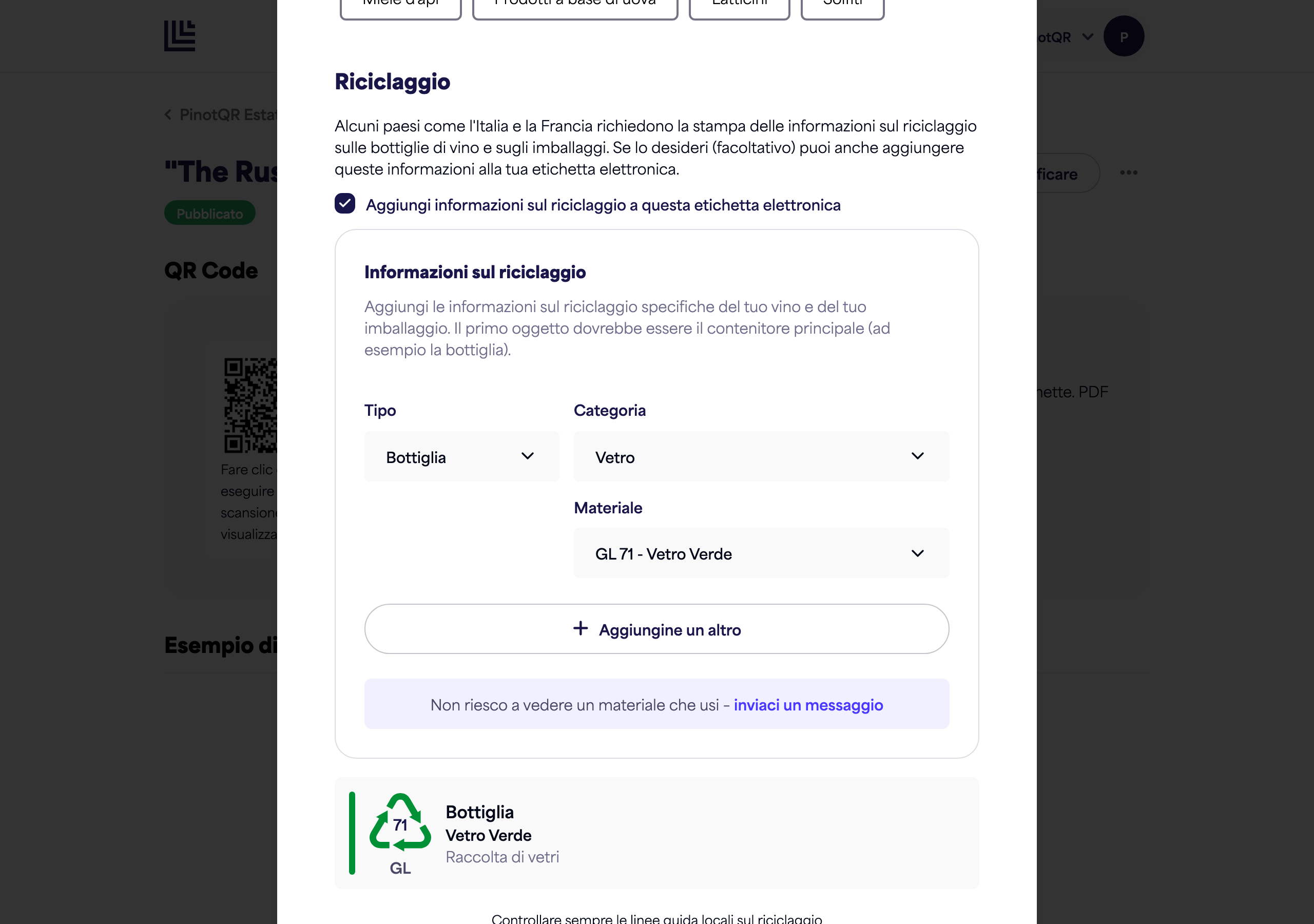Click the QR code image
The width and height of the screenshot is (1314, 924).
tap(250, 406)
